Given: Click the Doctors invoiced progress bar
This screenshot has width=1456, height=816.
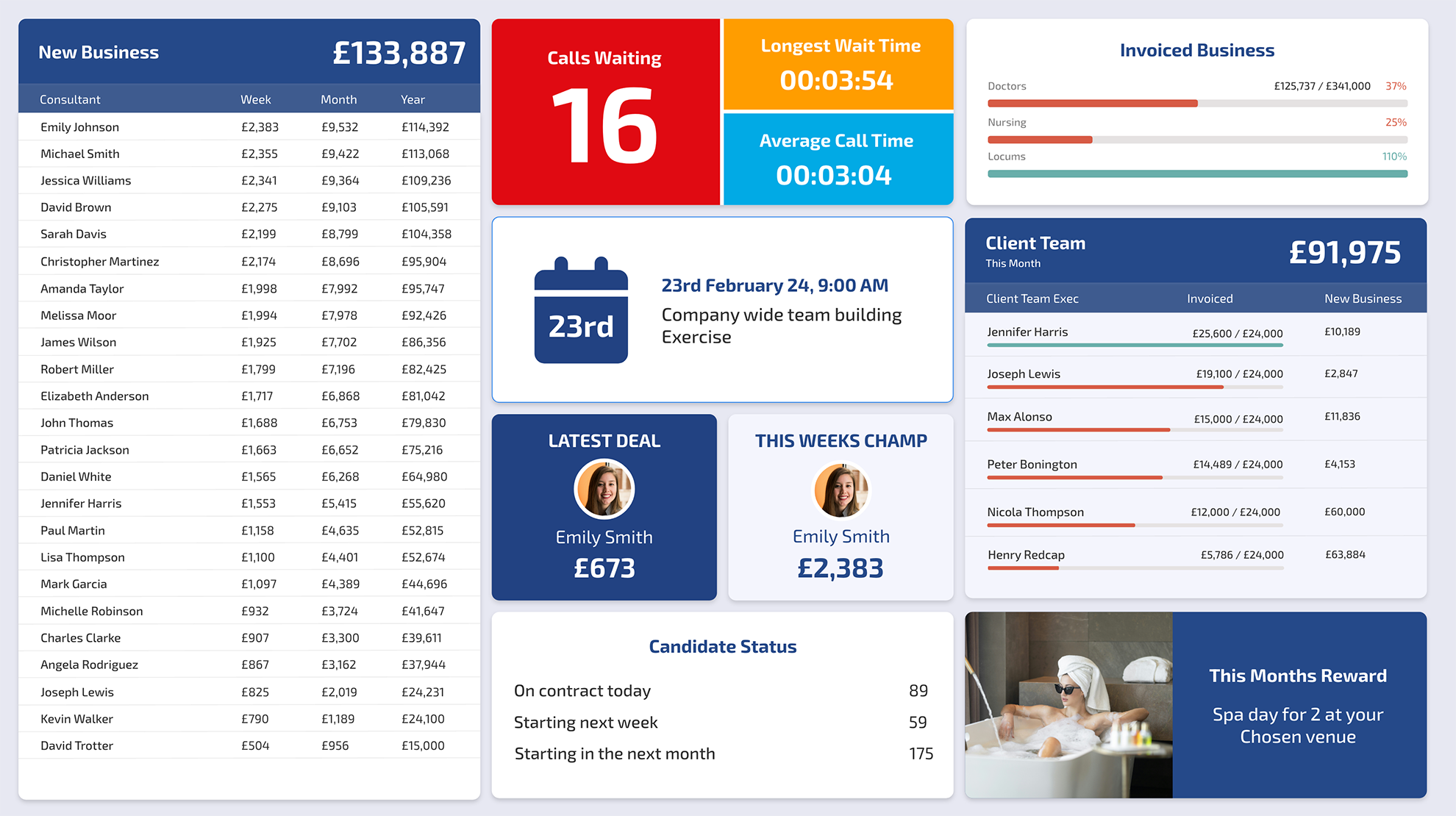Looking at the screenshot, I should click(x=1197, y=104).
